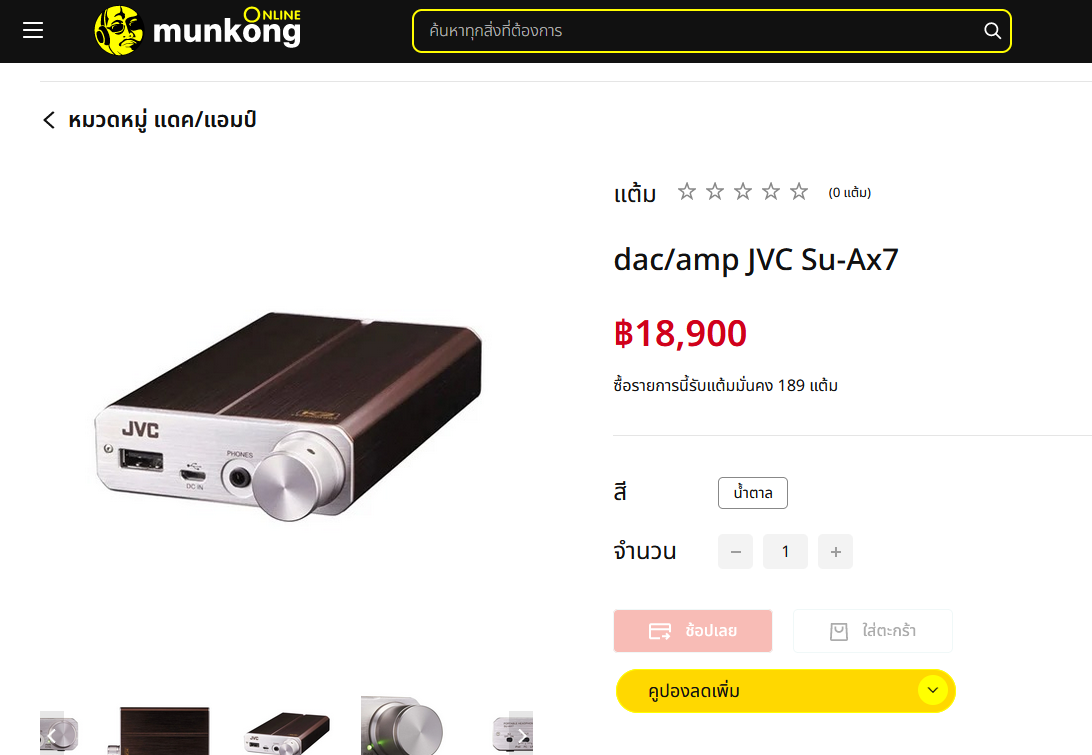Show next thumbnails with right arrow
The height and width of the screenshot is (755, 1092).
pos(522,734)
